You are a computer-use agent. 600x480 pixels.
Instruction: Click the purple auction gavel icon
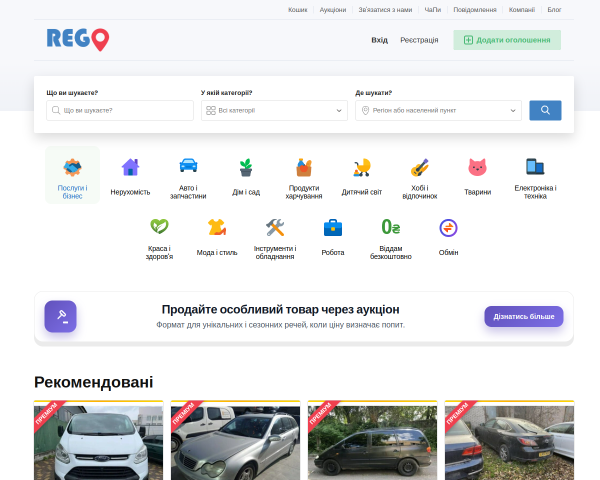(60, 316)
